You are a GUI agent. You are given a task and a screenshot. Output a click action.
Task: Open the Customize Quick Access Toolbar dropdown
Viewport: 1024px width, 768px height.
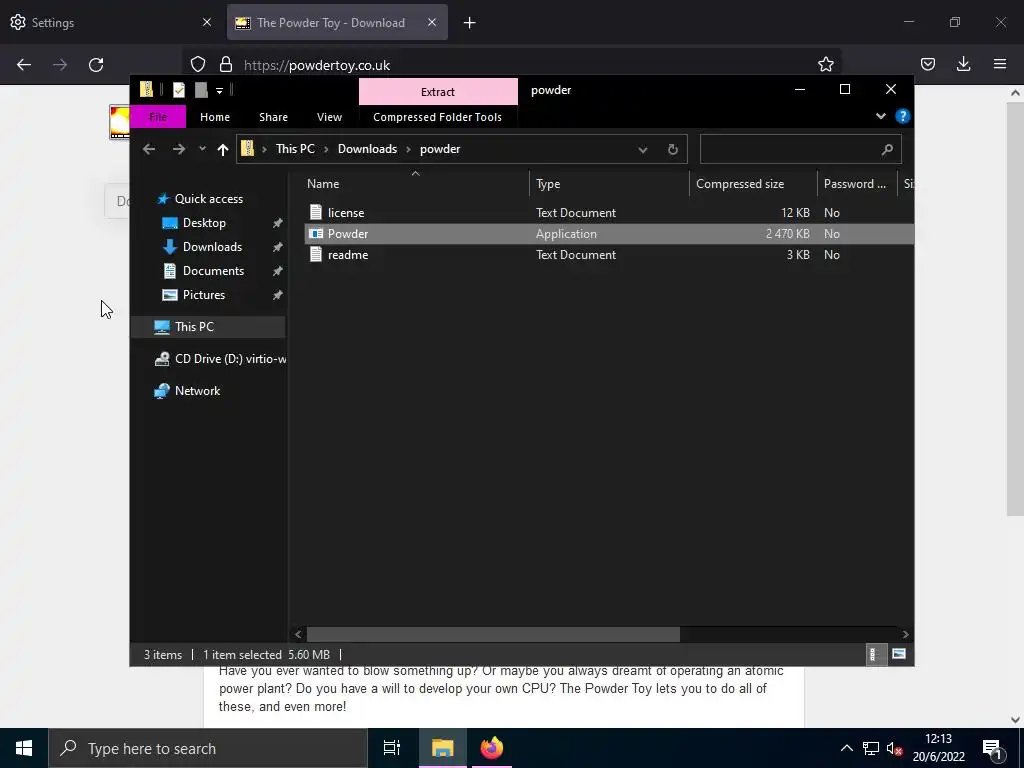click(x=219, y=91)
